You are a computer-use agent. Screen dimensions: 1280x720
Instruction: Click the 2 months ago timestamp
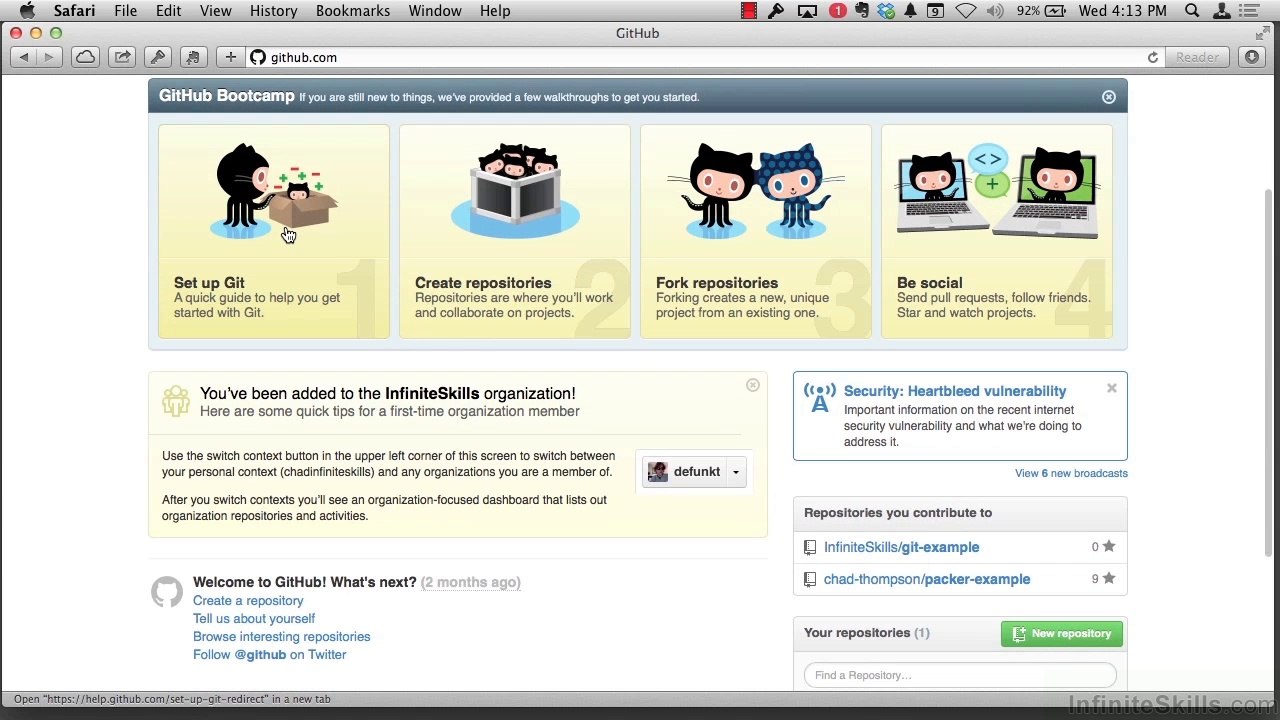click(471, 583)
